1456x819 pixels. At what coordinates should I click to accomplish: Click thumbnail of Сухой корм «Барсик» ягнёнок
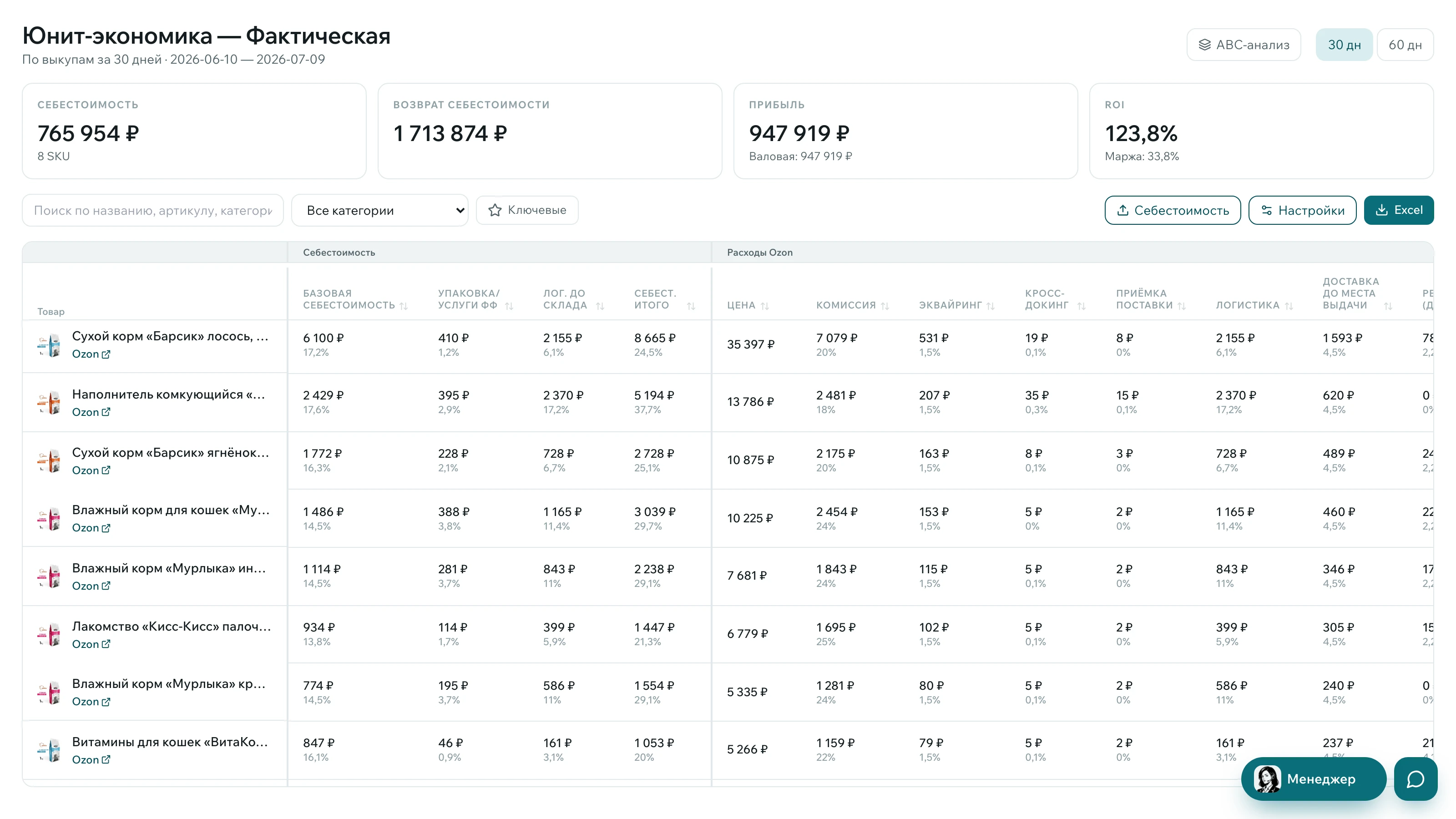(49, 461)
